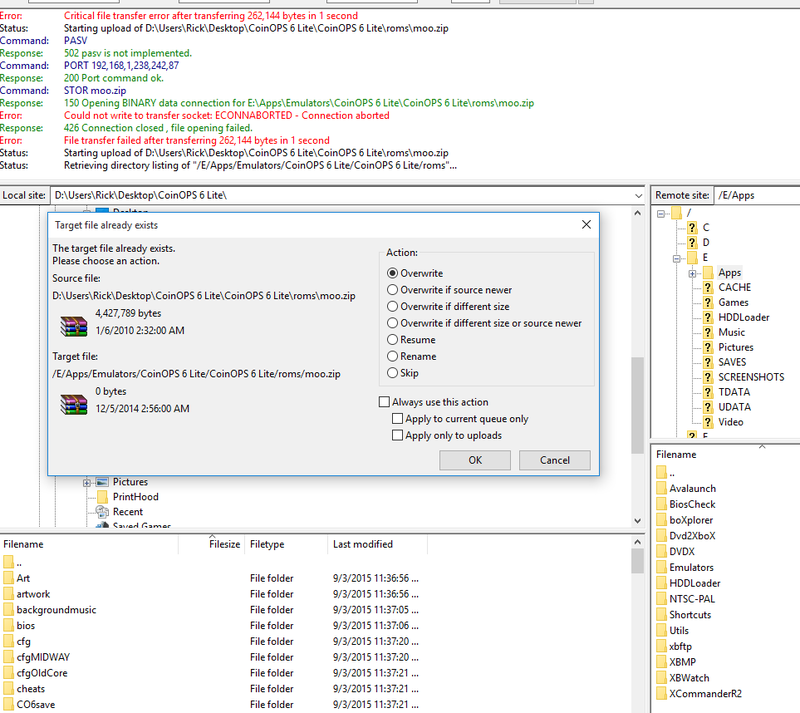This screenshot has width=800, height=713.
Task: Open the bios folder in local file list
Action: pyautogui.click(x=25, y=625)
